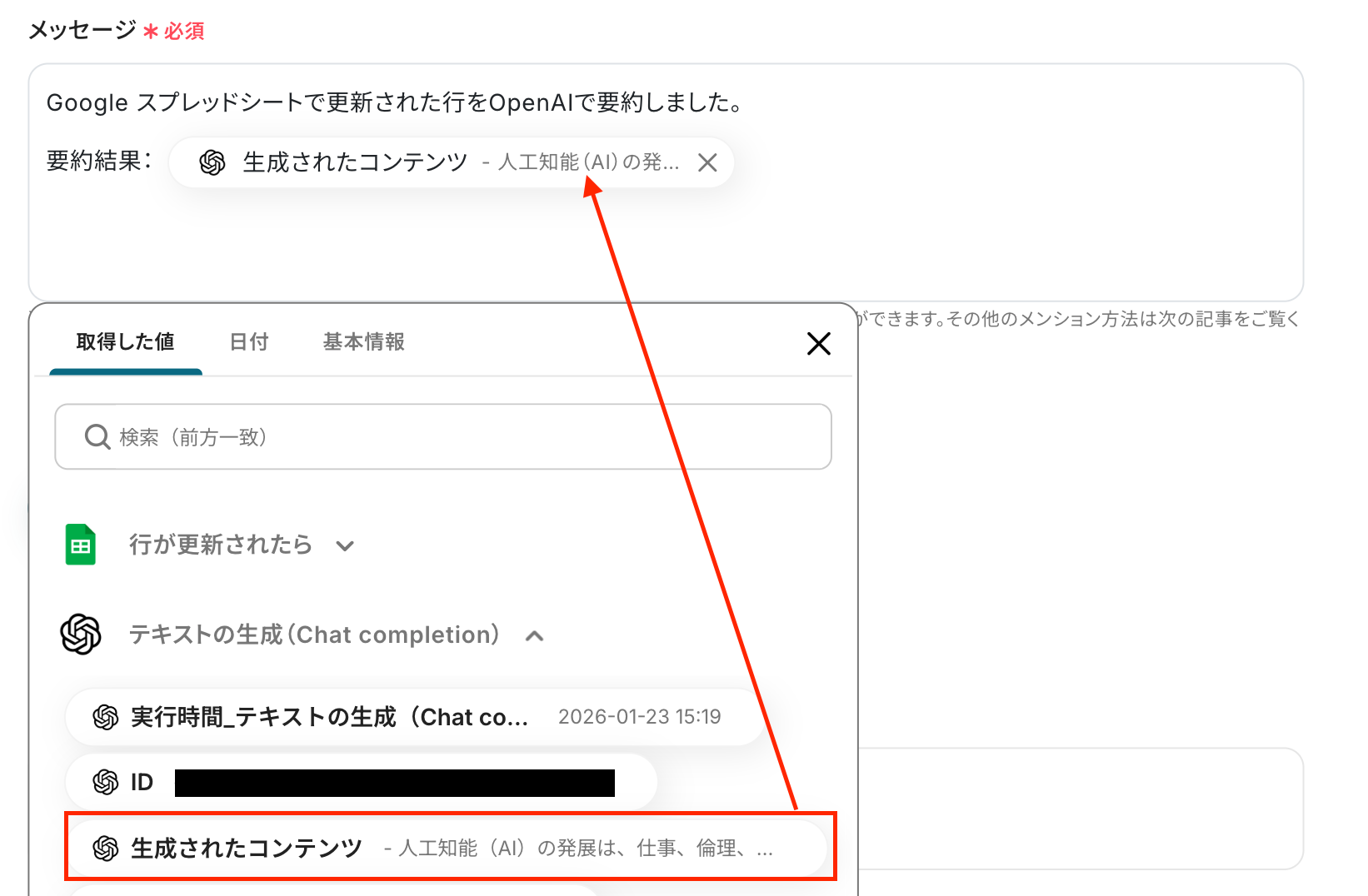
Task: Click the OpenAI icon on the highlighted 生成されたコンテンツ row
Action: point(106,849)
